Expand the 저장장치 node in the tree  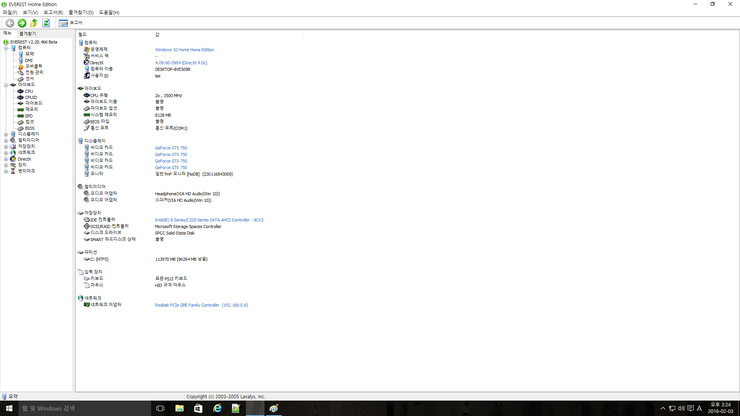[6, 146]
